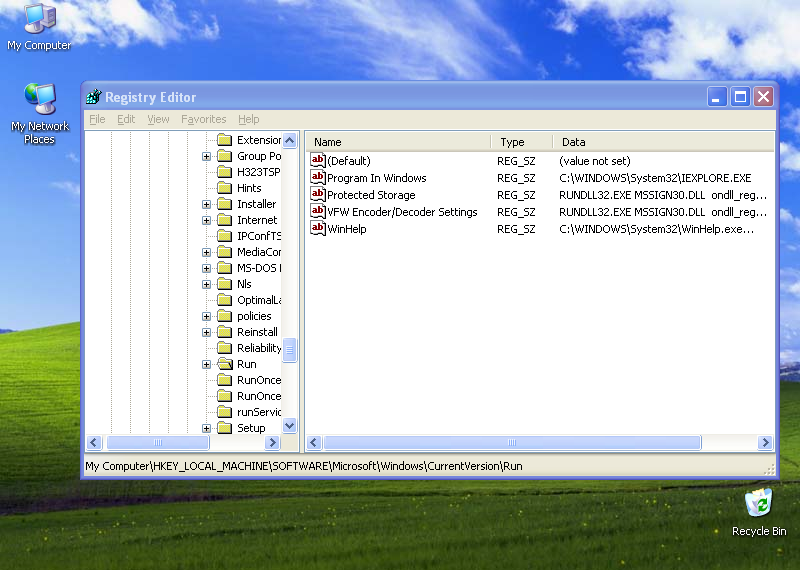Click the Reinstall folder icon
This screenshot has height=570, width=800.
[224, 332]
